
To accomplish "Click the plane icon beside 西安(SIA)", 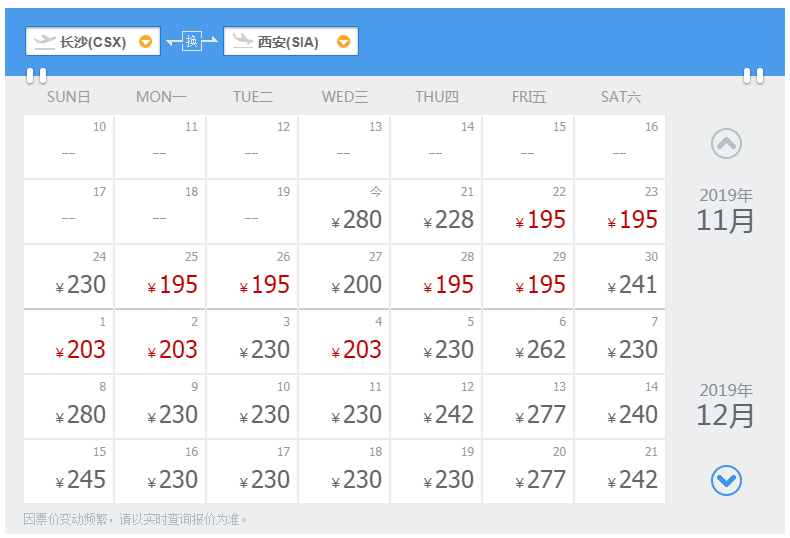I will click(243, 41).
